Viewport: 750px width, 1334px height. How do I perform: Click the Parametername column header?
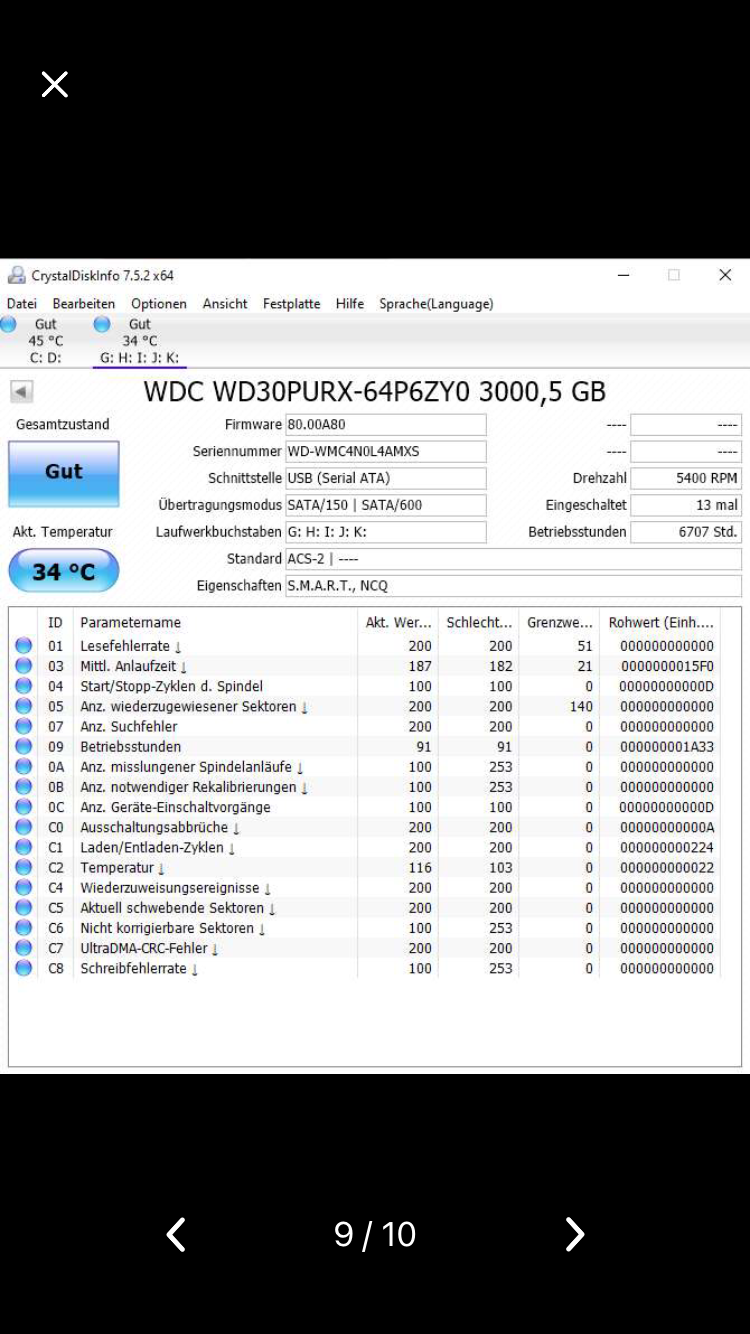215,623
